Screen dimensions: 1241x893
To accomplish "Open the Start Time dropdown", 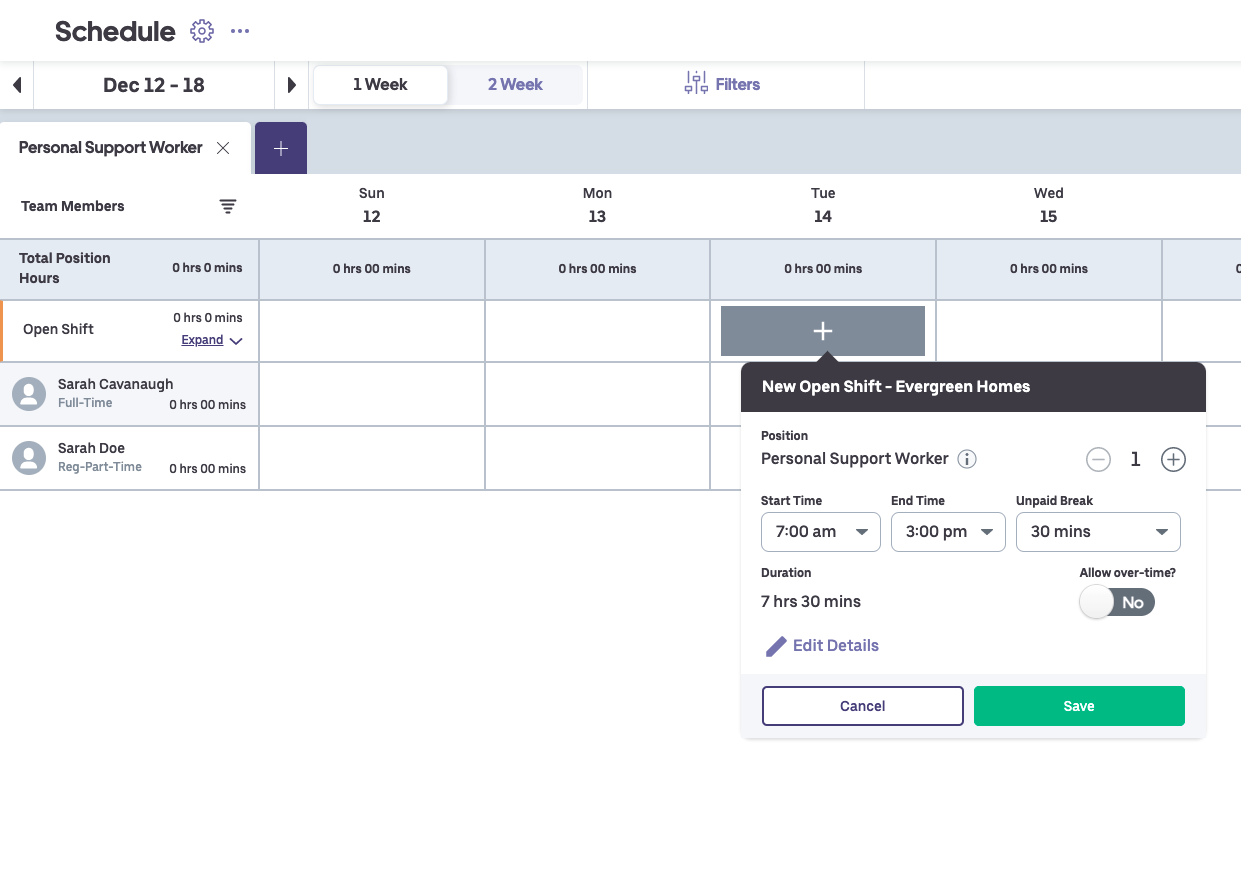I will (820, 532).
